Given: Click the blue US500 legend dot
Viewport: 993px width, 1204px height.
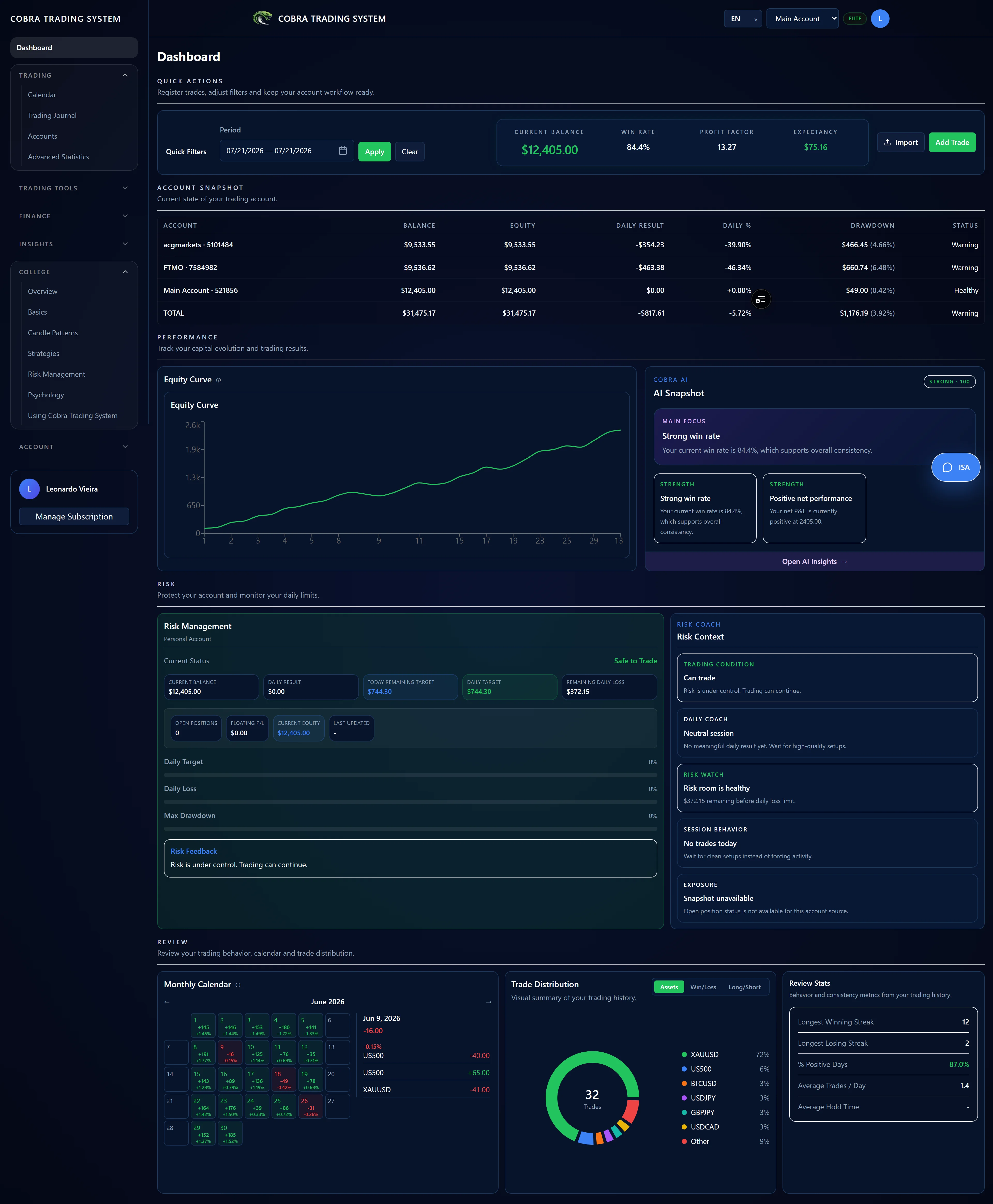Looking at the screenshot, I should pyautogui.click(x=684, y=1069).
